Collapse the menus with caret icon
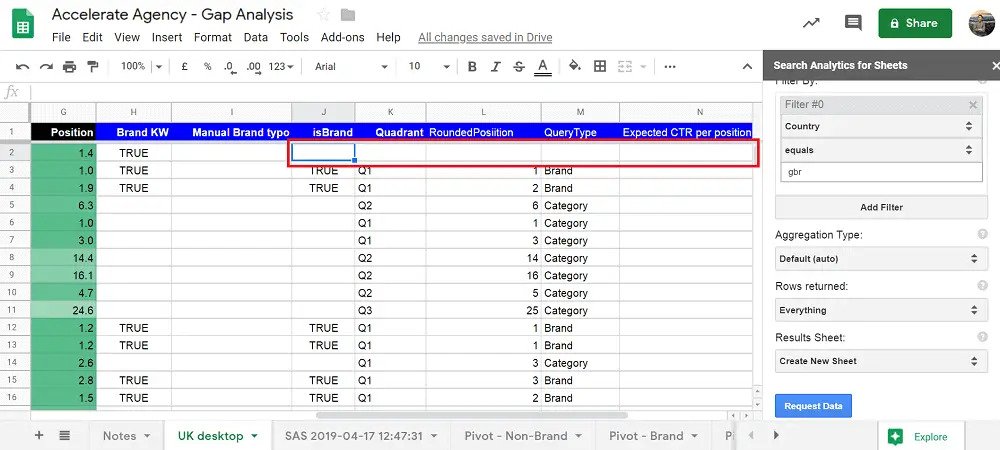 point(747,66)
